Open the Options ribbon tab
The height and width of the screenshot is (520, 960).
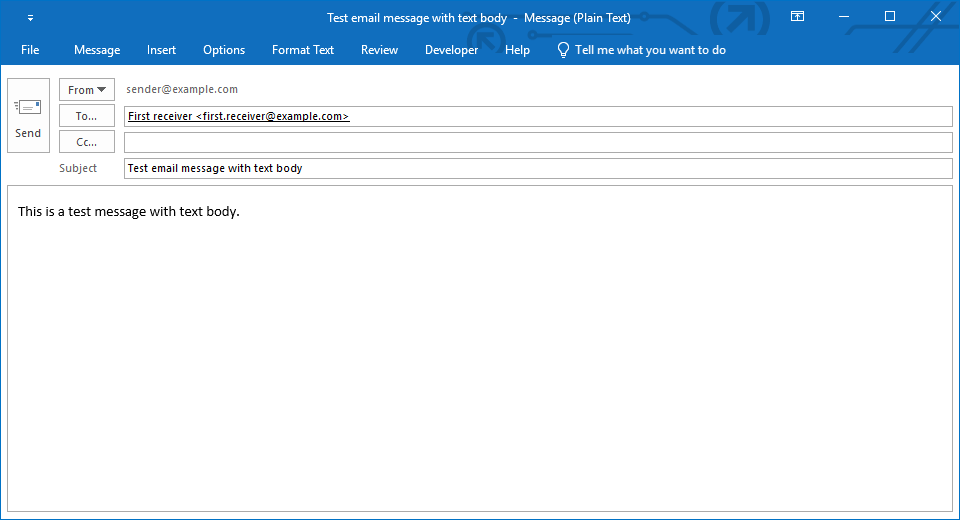(224, 50)
